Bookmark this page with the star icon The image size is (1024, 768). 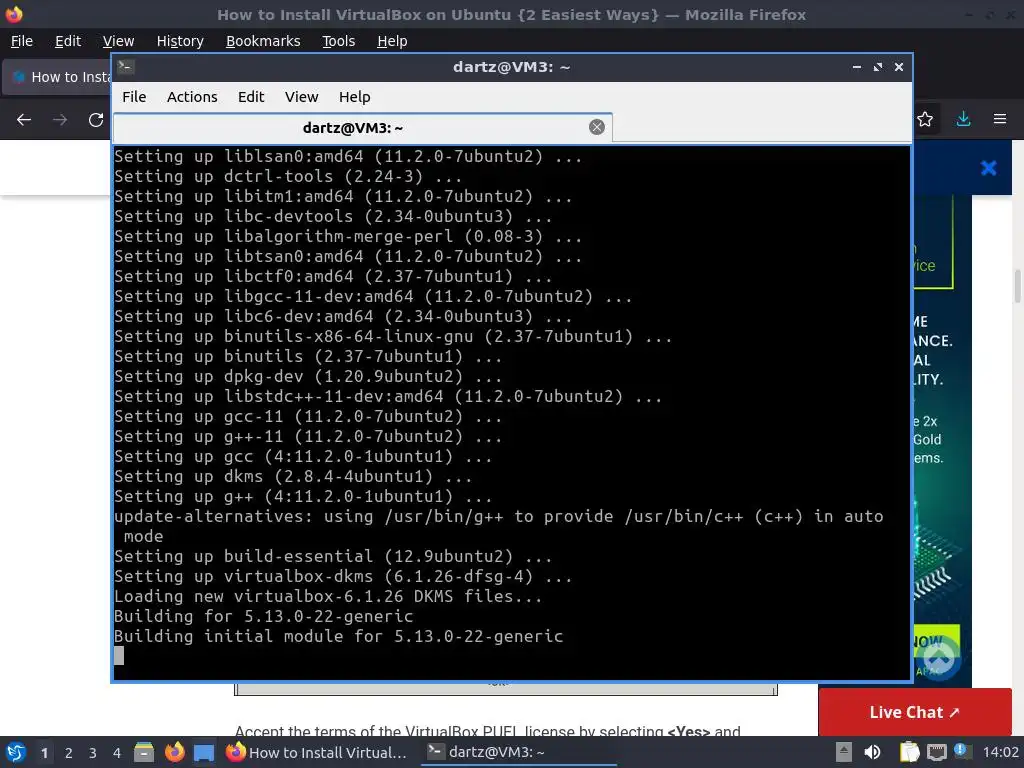click(925, 119)
